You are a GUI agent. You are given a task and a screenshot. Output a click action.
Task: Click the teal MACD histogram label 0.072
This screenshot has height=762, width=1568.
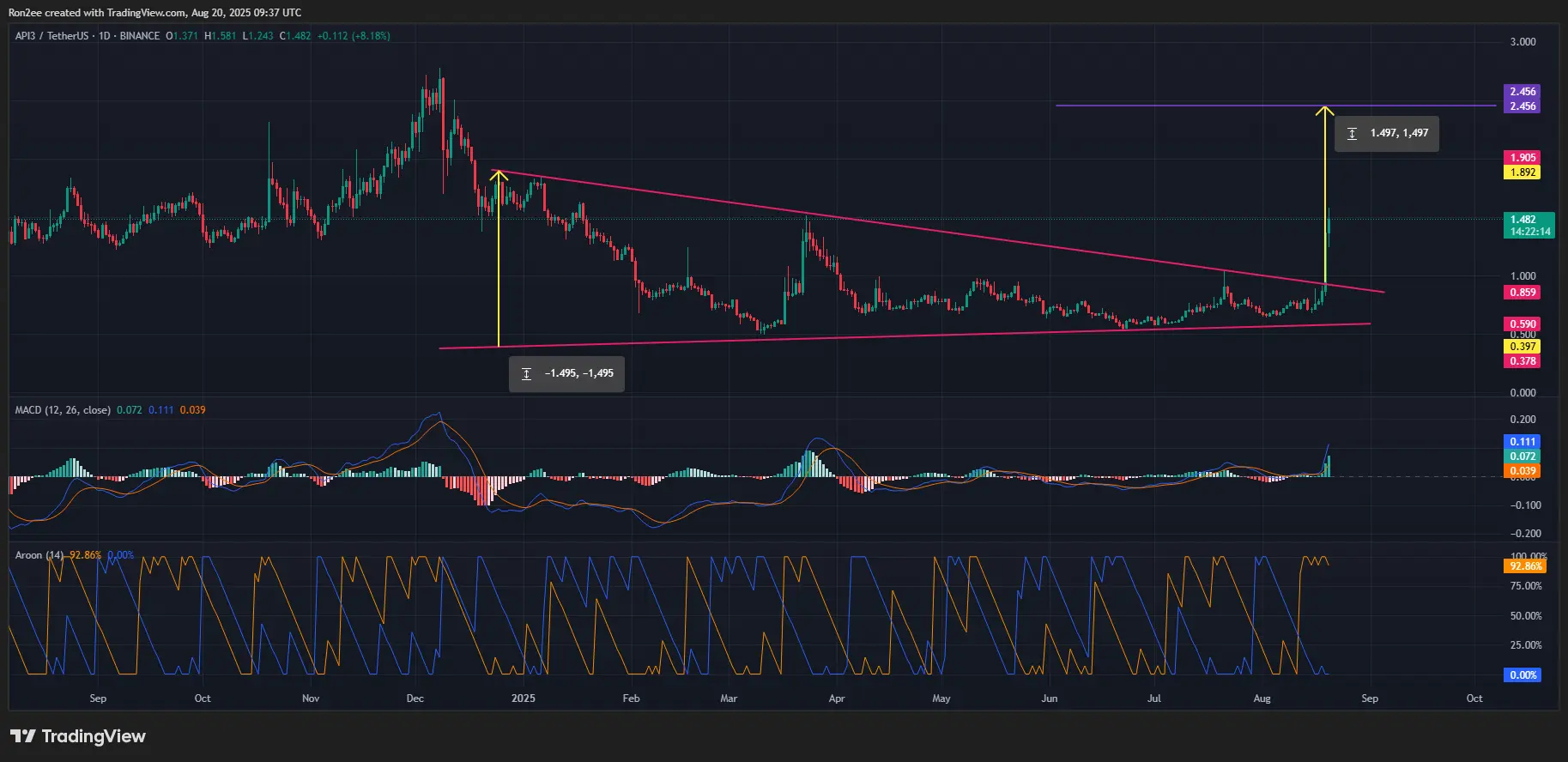point(1523,457)
